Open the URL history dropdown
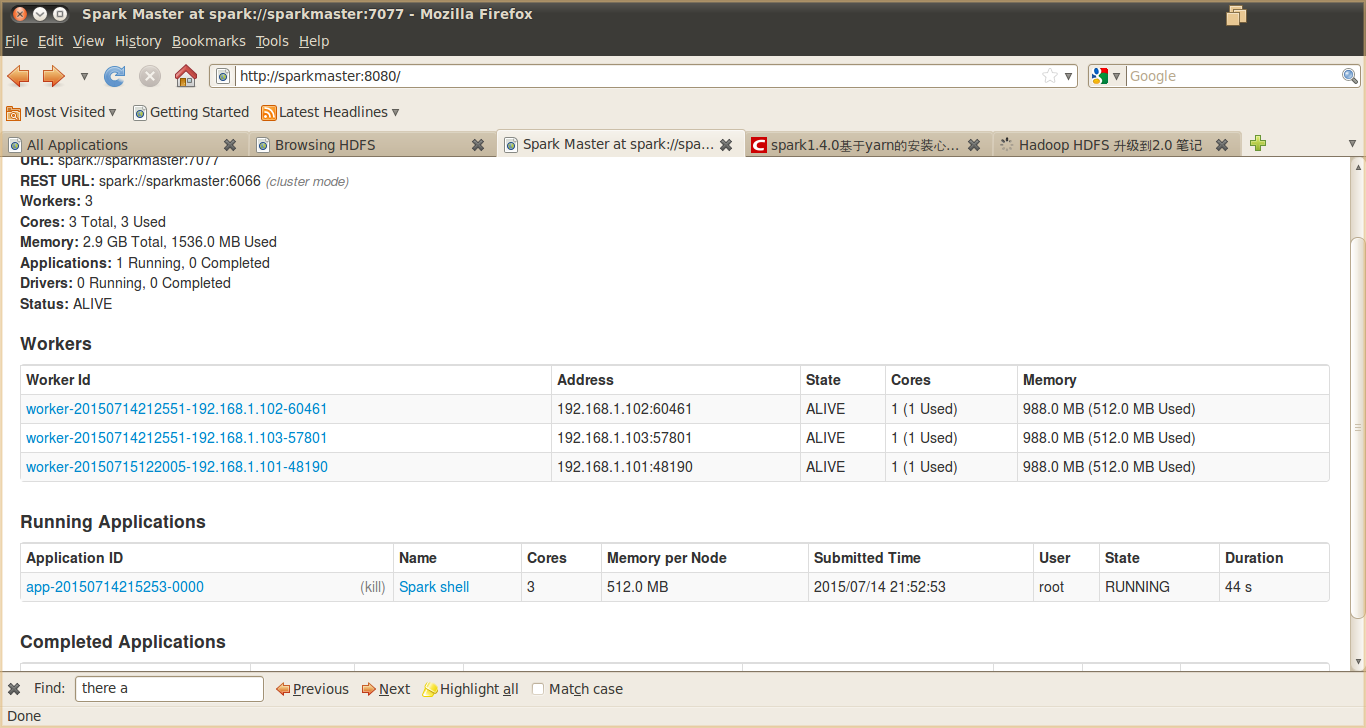The height and width of the screenshot is (728, 1366). (1068, 76)
